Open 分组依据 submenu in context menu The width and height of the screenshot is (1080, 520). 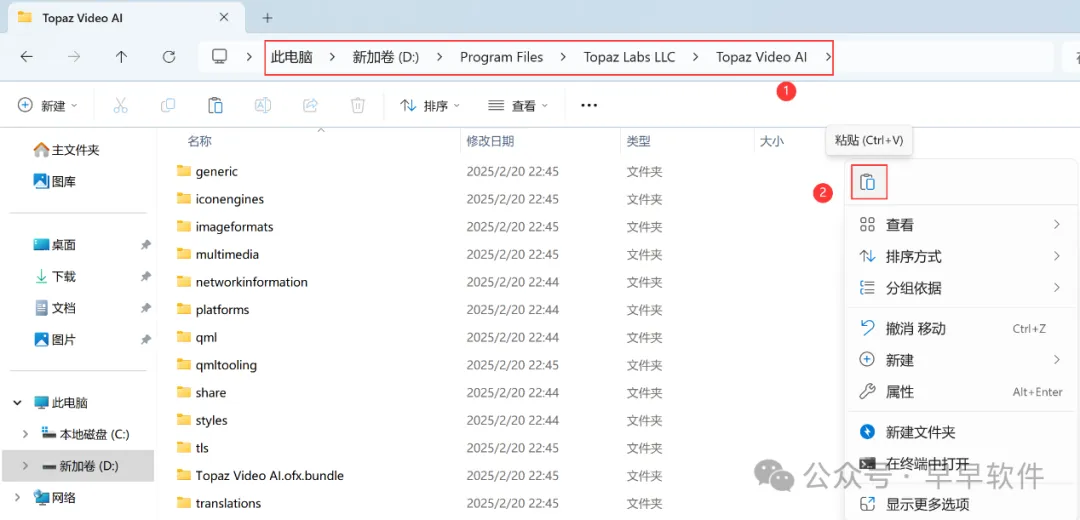[x=961, y=288]
